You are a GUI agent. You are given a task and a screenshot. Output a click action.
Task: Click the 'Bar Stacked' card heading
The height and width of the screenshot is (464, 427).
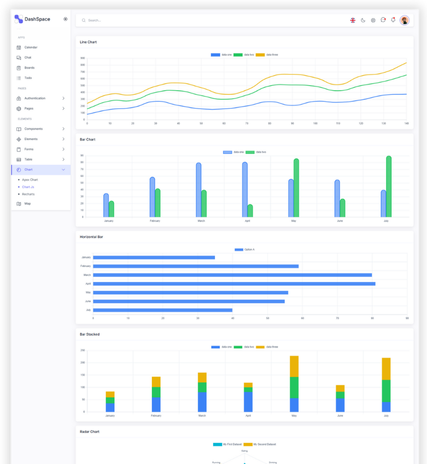[90, 334]
